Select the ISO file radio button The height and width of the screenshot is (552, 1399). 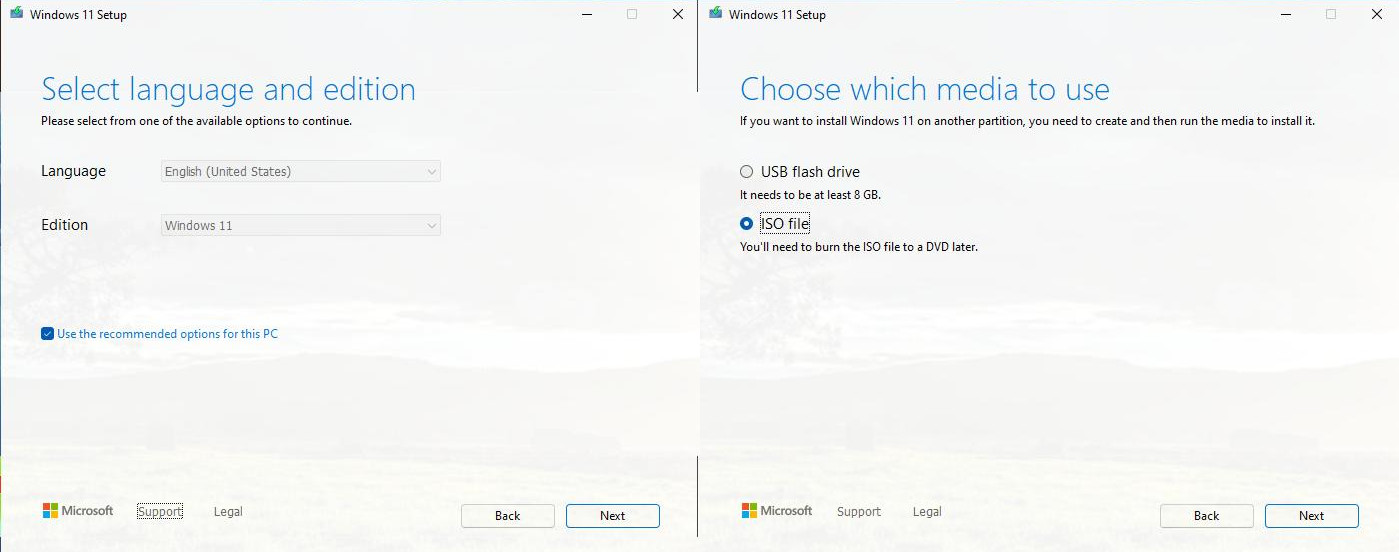click(x=746, y=224)
